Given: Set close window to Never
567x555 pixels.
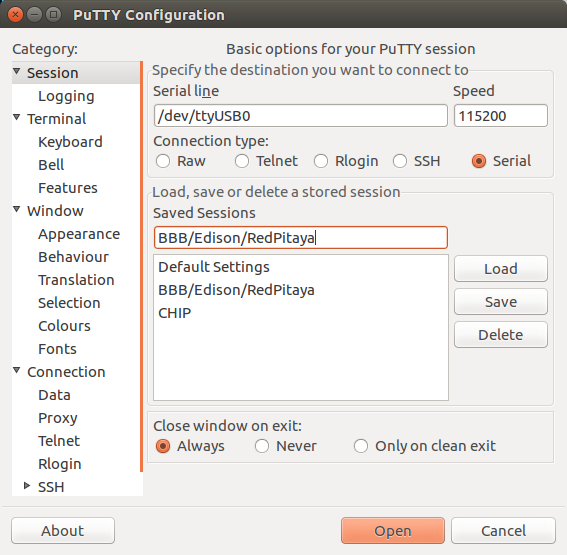Looking at the screenshot, I should coord(262,446).
